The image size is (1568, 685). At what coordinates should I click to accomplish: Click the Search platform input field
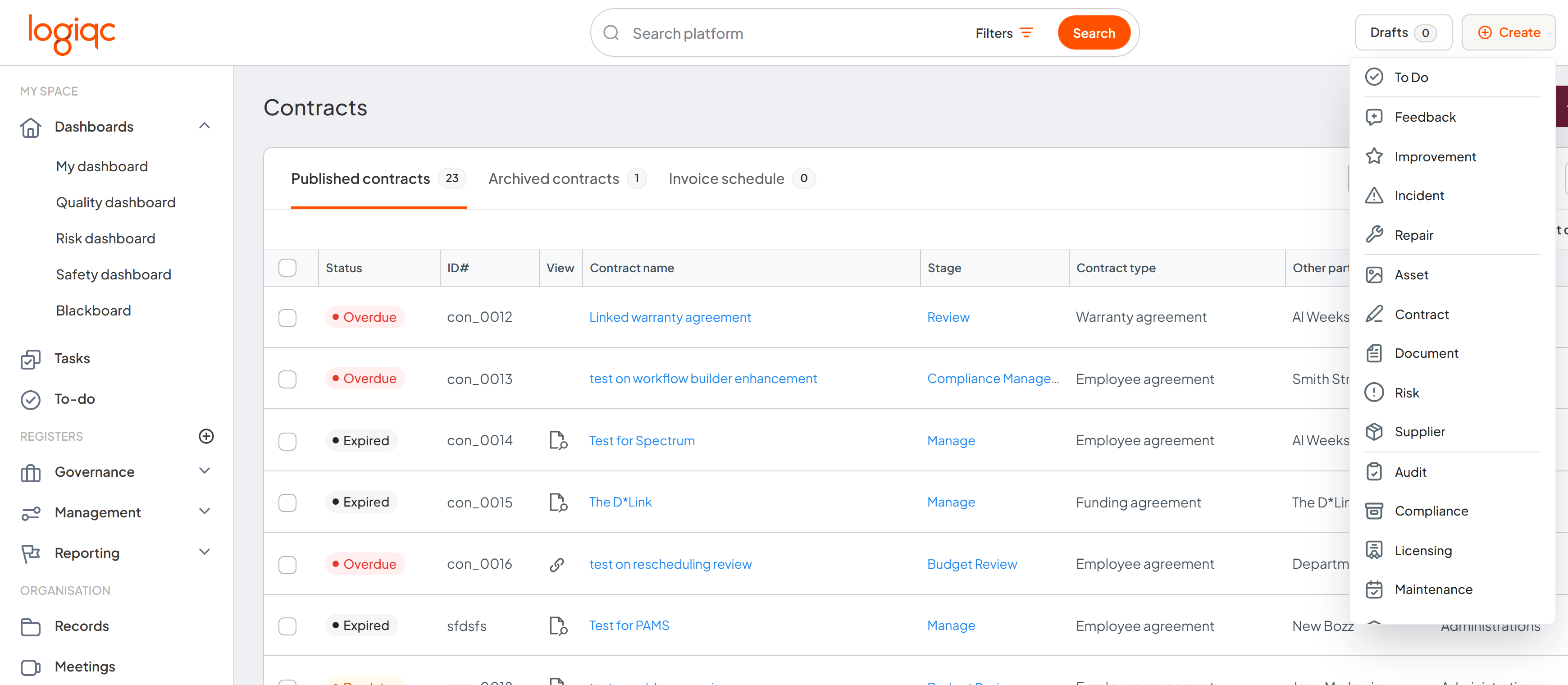click(x=791, y=33)
